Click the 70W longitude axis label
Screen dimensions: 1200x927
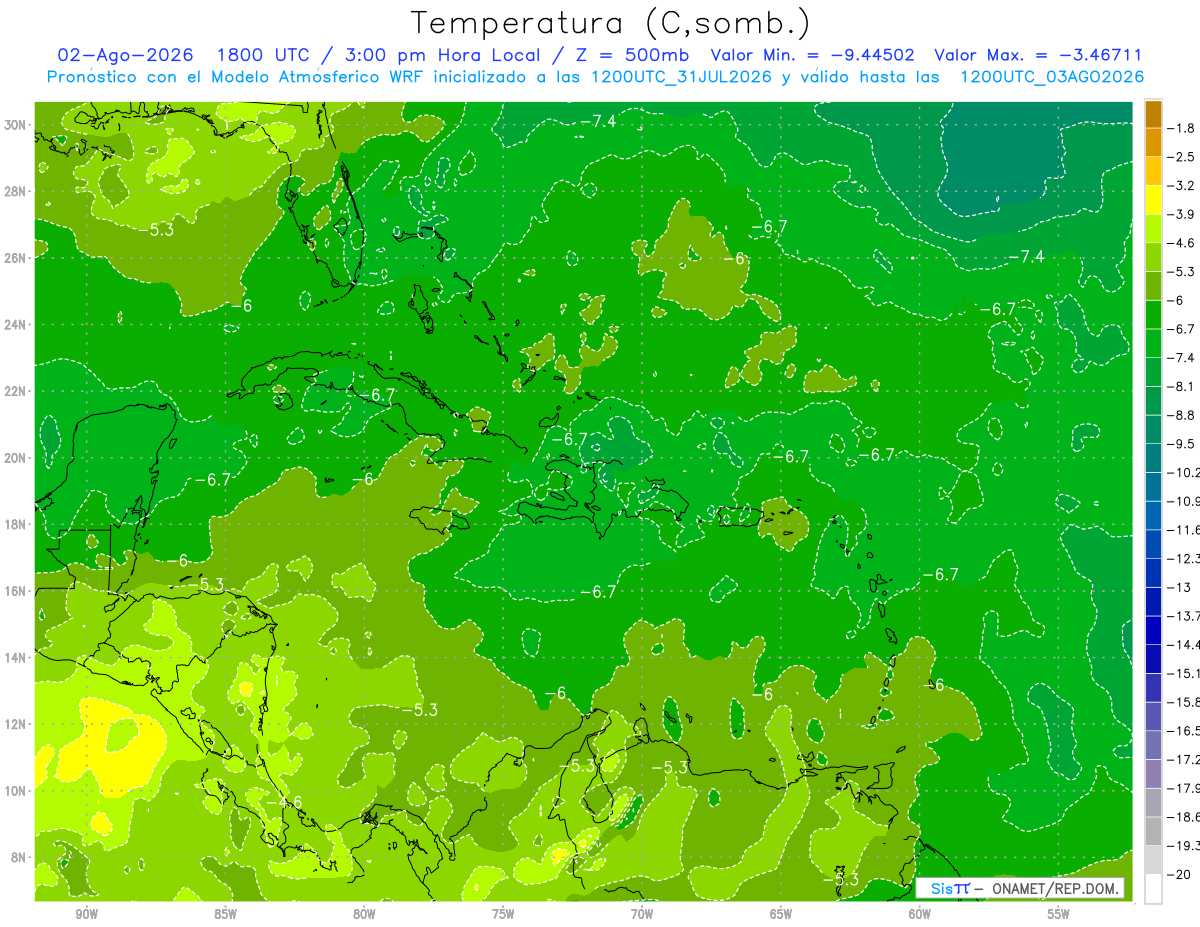coord(643,914)
